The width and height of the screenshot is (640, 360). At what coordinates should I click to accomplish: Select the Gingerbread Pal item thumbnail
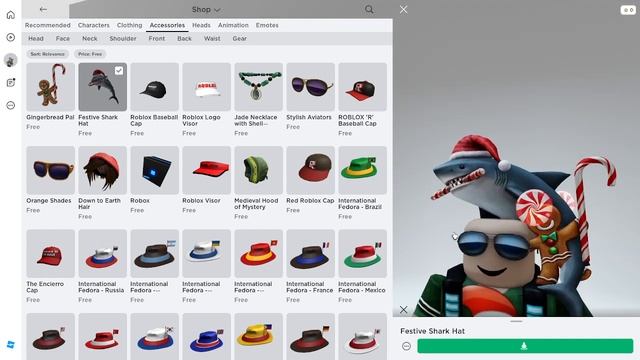[51, 87]
